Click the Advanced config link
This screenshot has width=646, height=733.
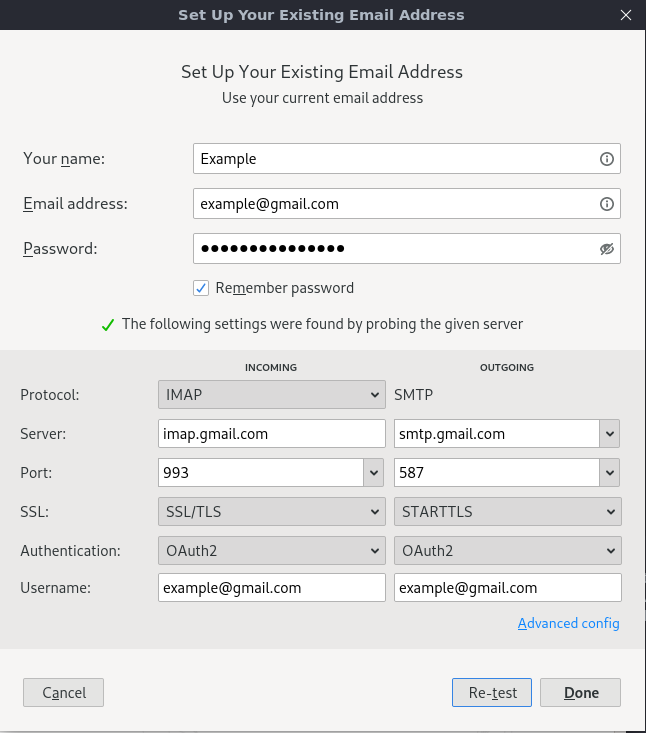point(568,623)
